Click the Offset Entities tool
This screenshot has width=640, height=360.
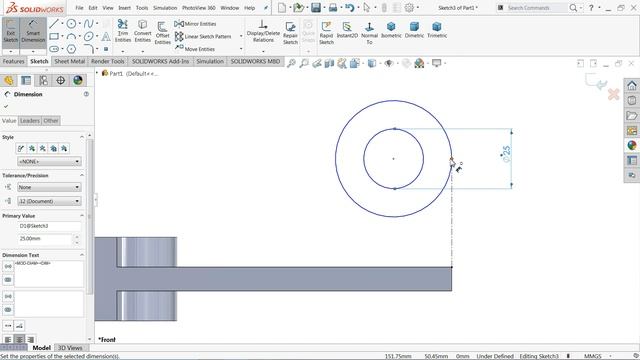[x=162, y=33]
